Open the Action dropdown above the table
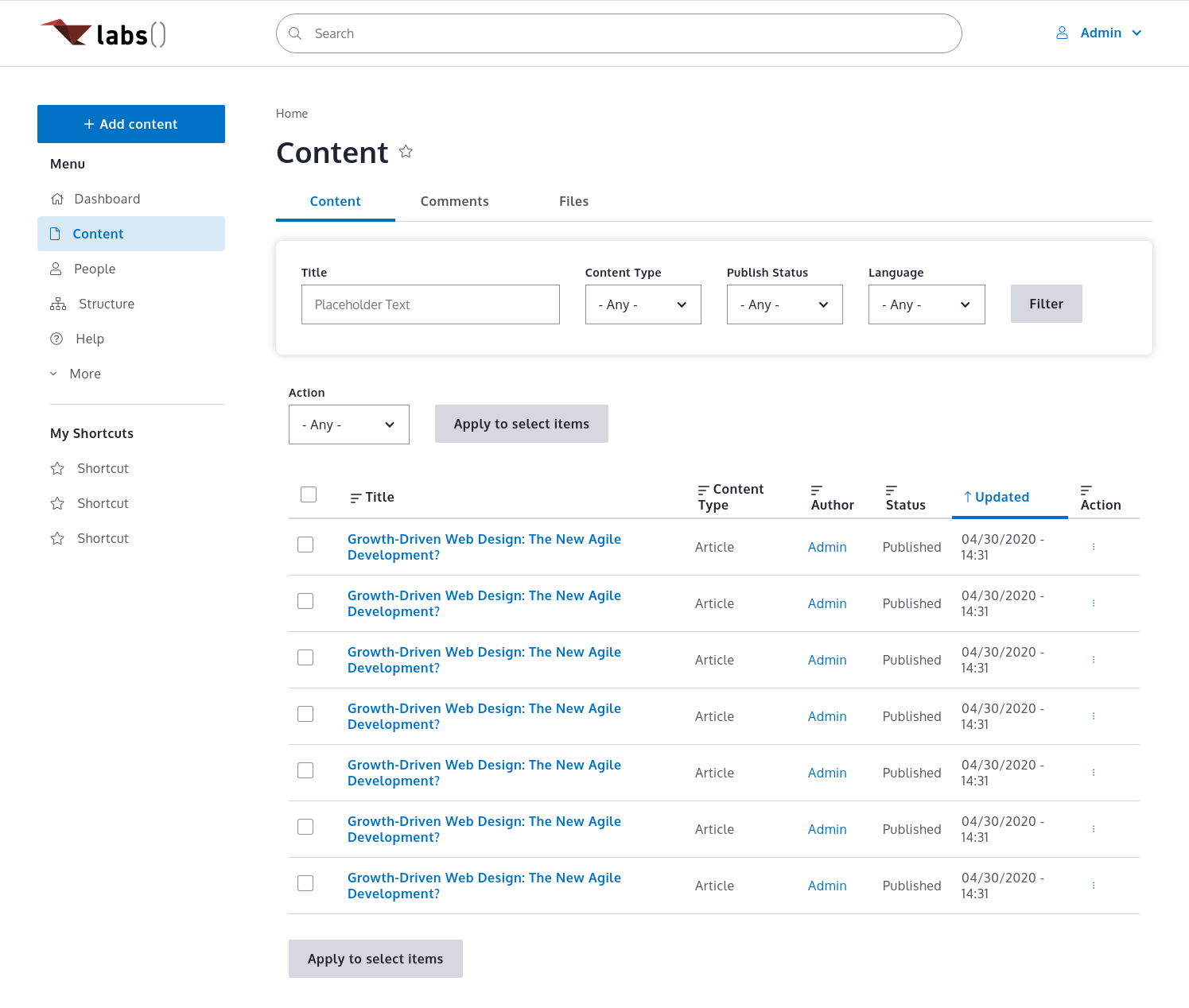This screenshot has height=1008, width=1189. 349,425
